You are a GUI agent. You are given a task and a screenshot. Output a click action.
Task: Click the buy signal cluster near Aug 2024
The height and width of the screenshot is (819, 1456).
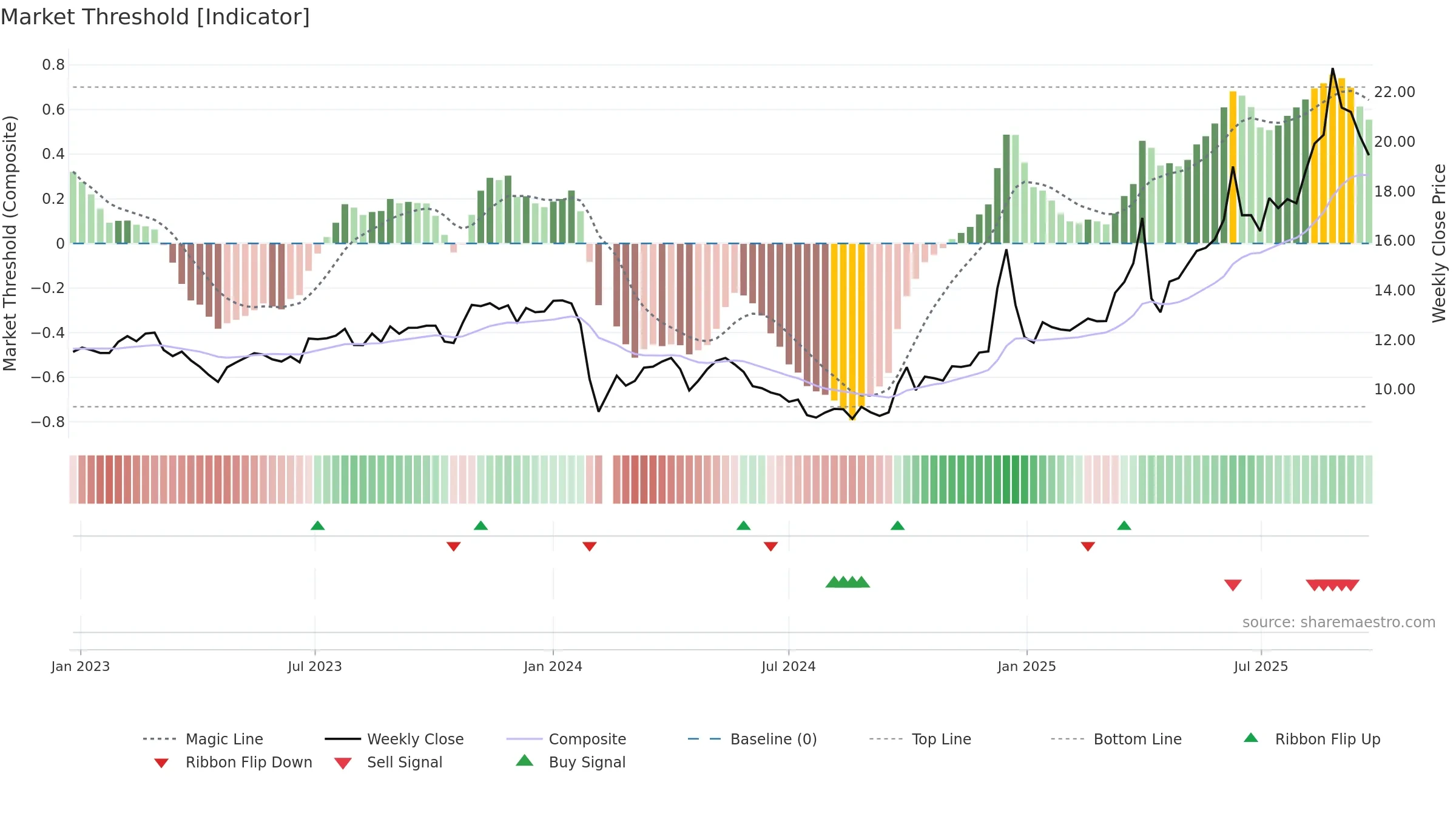[848, 582]
